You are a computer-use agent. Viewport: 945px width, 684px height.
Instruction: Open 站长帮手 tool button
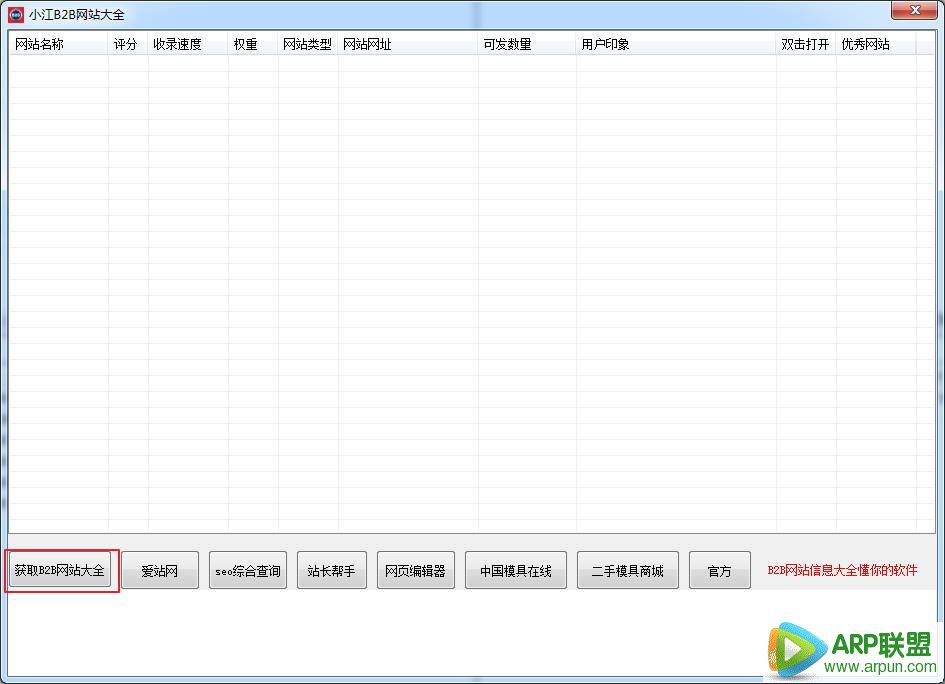(x=331, y=571)
